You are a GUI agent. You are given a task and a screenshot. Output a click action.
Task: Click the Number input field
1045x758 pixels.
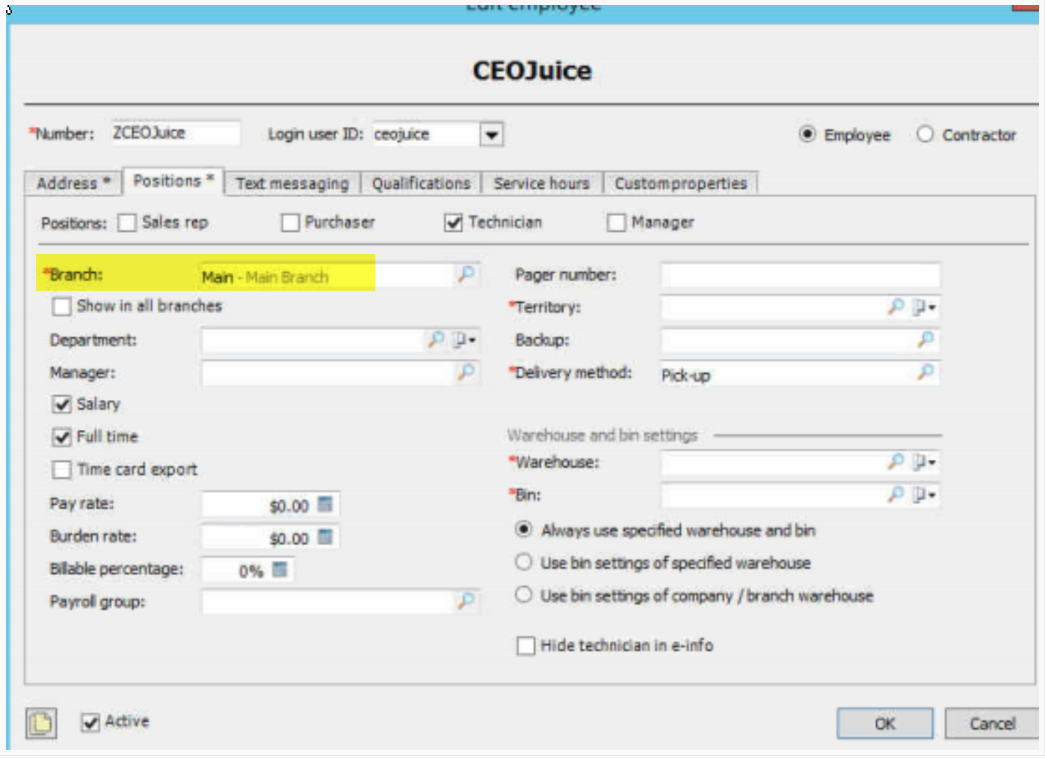[175, 133]
